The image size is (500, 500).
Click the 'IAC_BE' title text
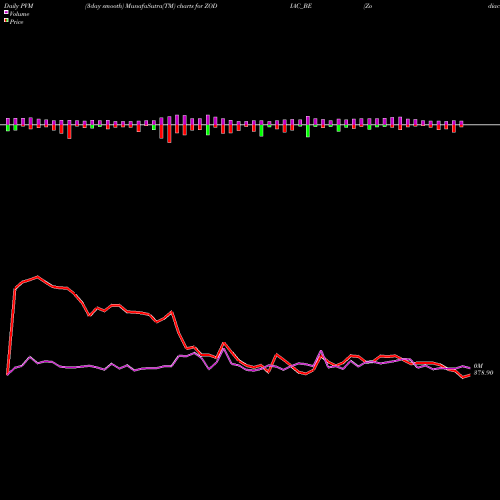click(301, 6)
